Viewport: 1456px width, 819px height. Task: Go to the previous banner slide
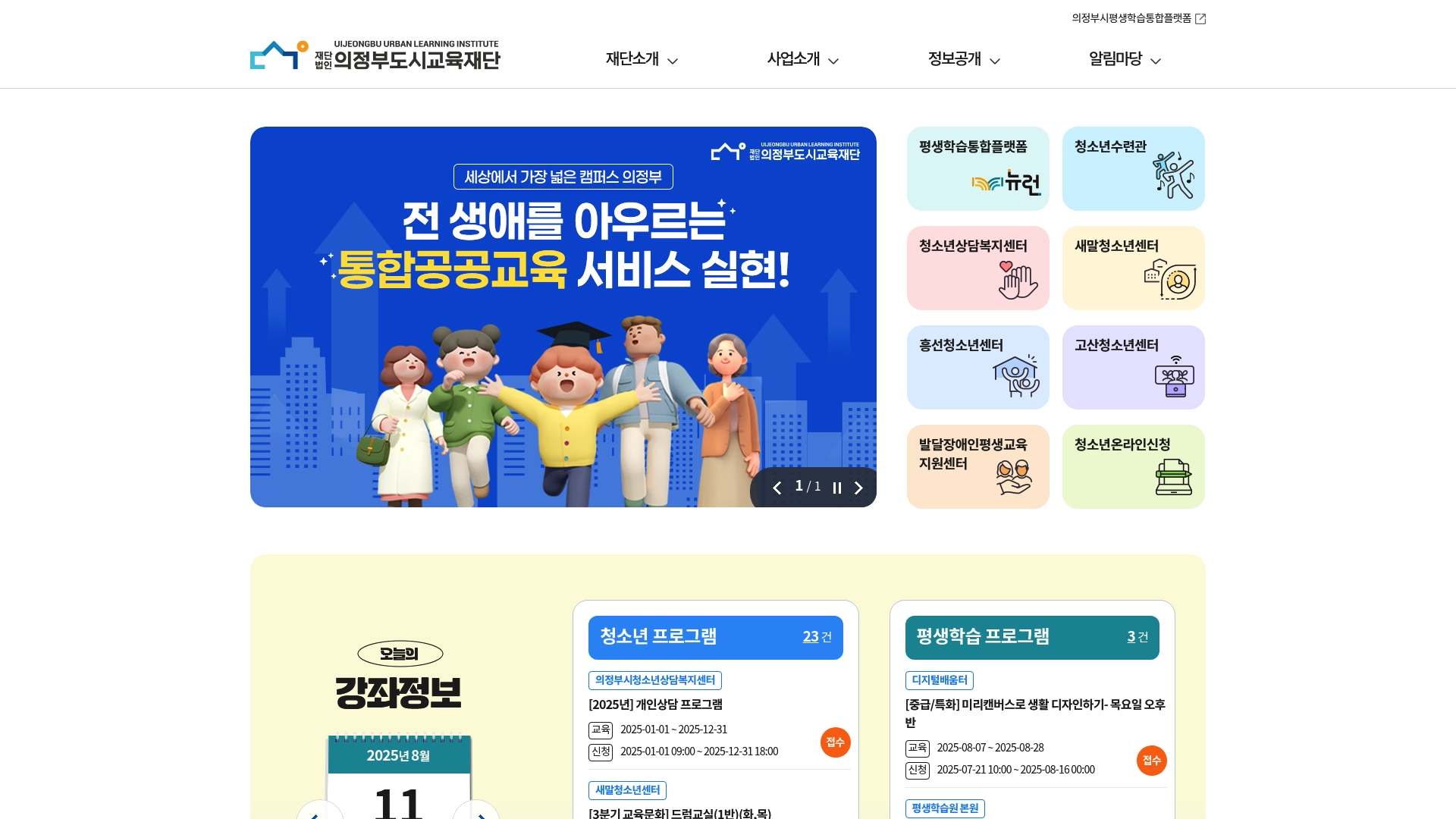pos(777,488)
